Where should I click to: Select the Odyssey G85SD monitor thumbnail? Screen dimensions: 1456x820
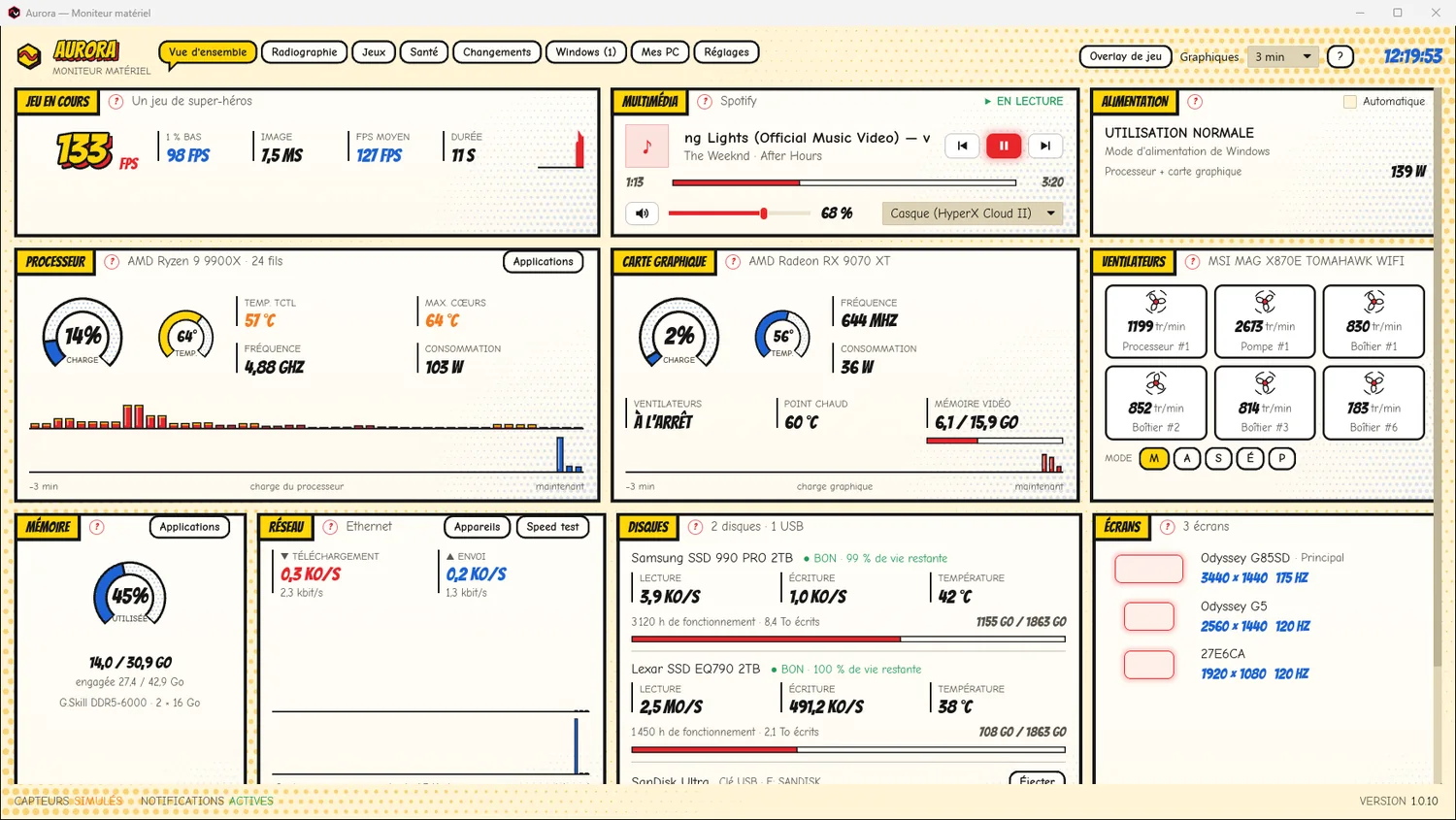click(x=1149, y=569)
